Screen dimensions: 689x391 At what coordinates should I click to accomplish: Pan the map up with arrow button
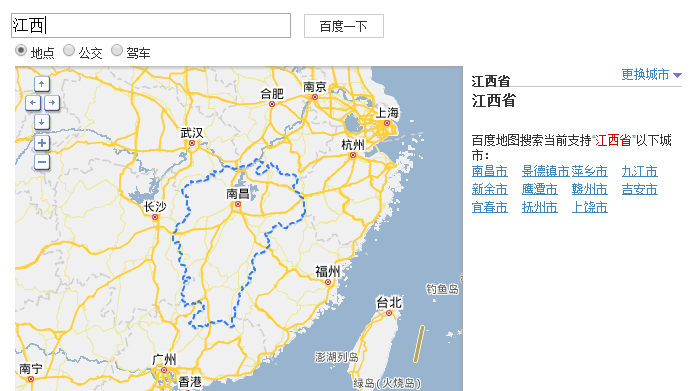point(42,84)
